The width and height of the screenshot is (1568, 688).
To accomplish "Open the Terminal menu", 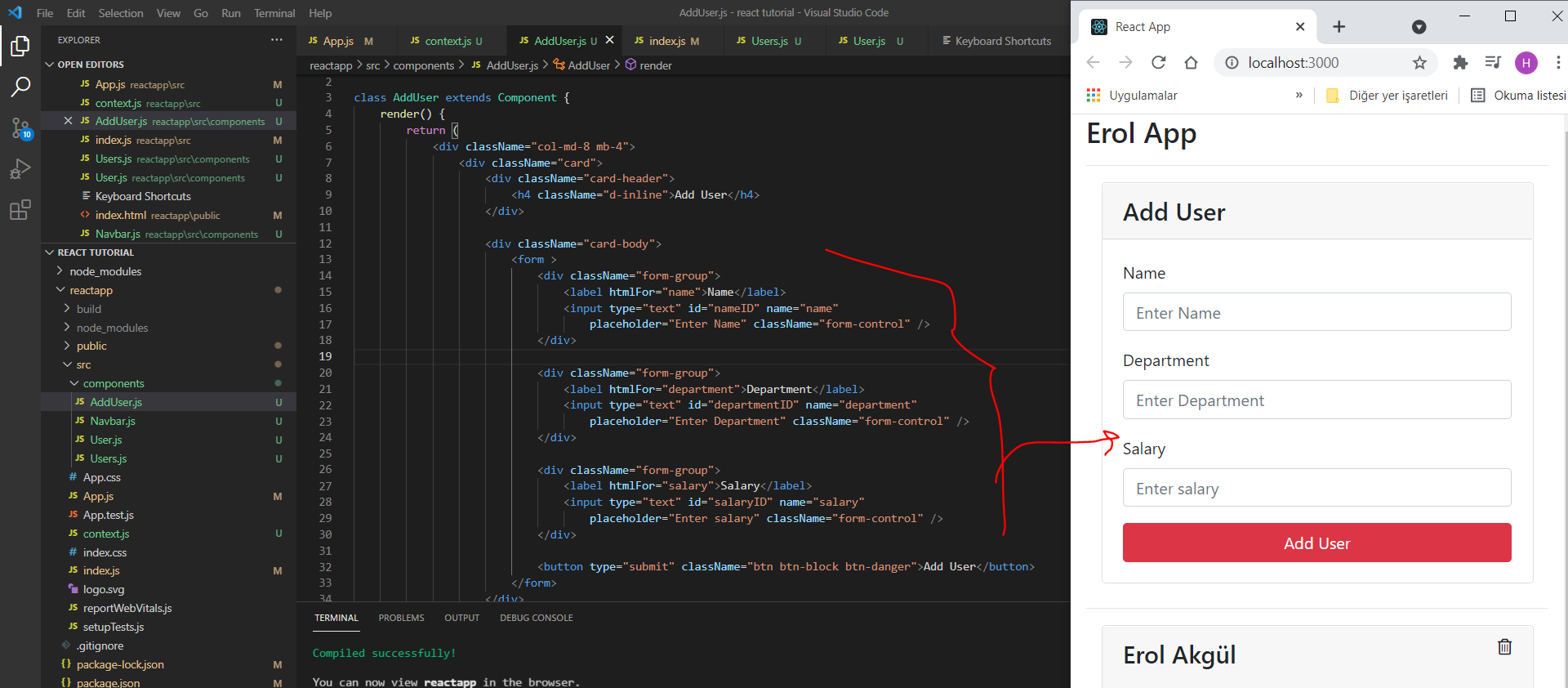I will click(x=274, y=13).
